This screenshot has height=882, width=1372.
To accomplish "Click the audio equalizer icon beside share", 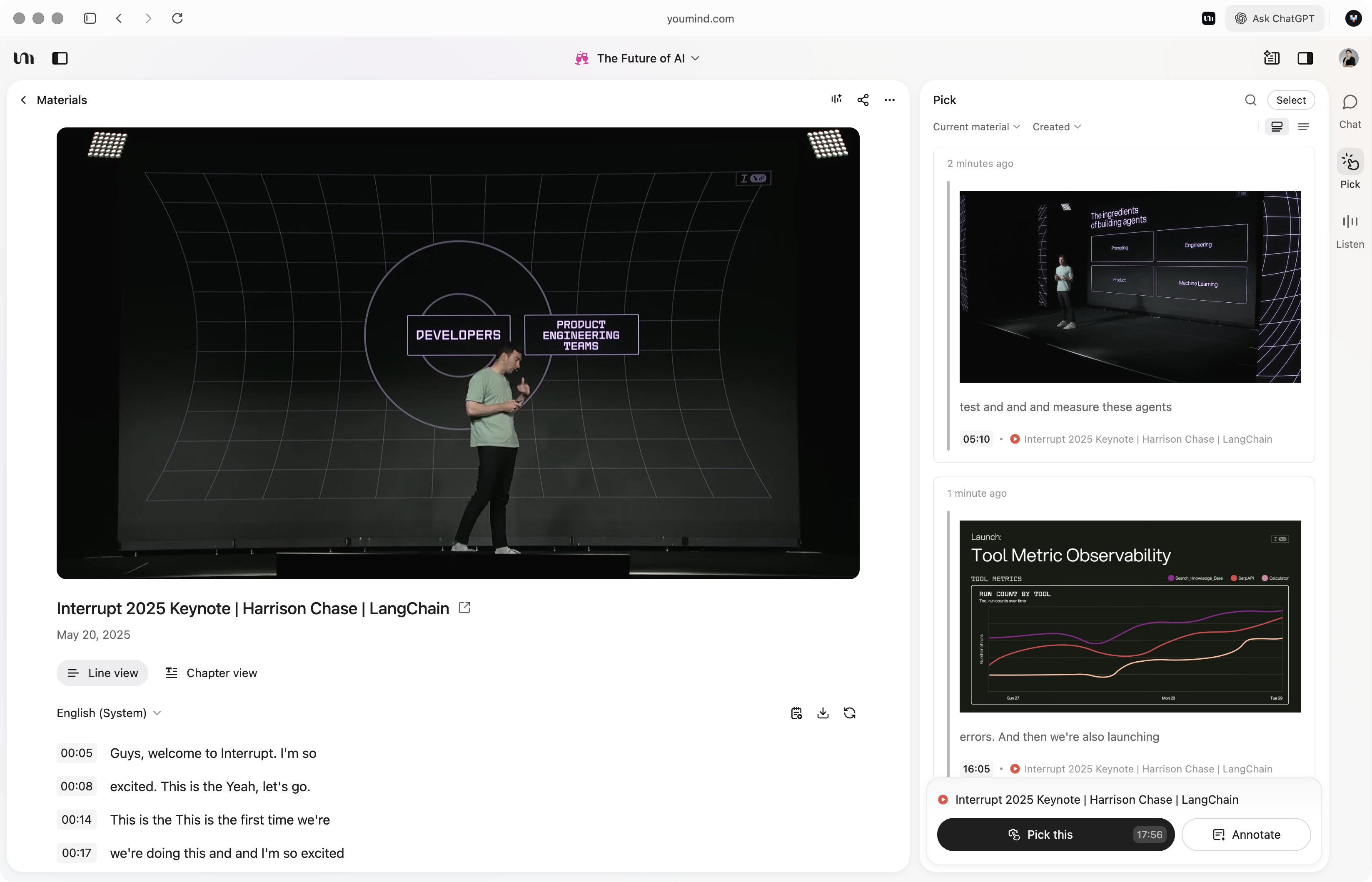I will tap(836, 99).
